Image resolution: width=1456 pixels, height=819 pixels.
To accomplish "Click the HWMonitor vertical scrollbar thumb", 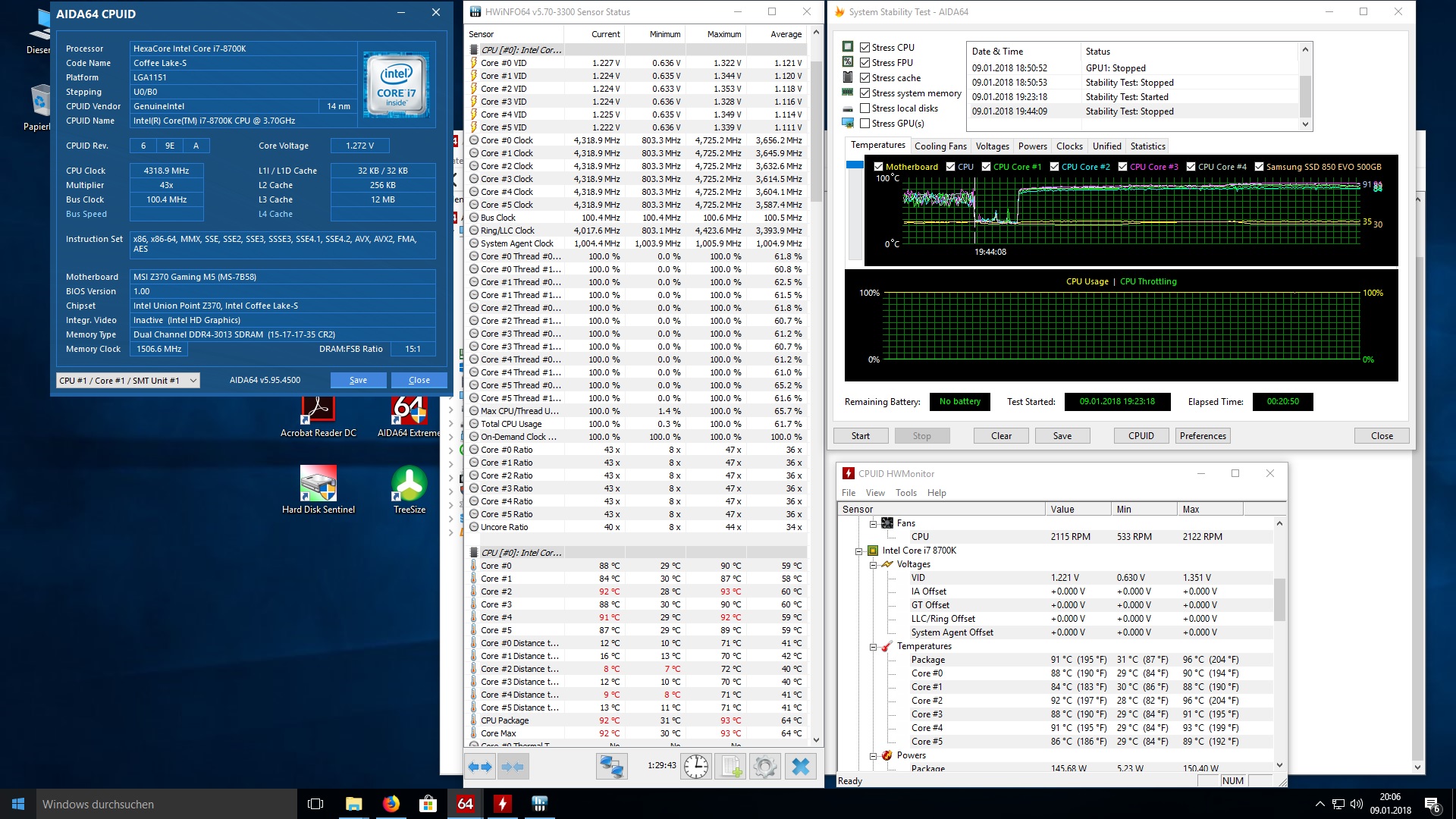I will pos(1279,599).
